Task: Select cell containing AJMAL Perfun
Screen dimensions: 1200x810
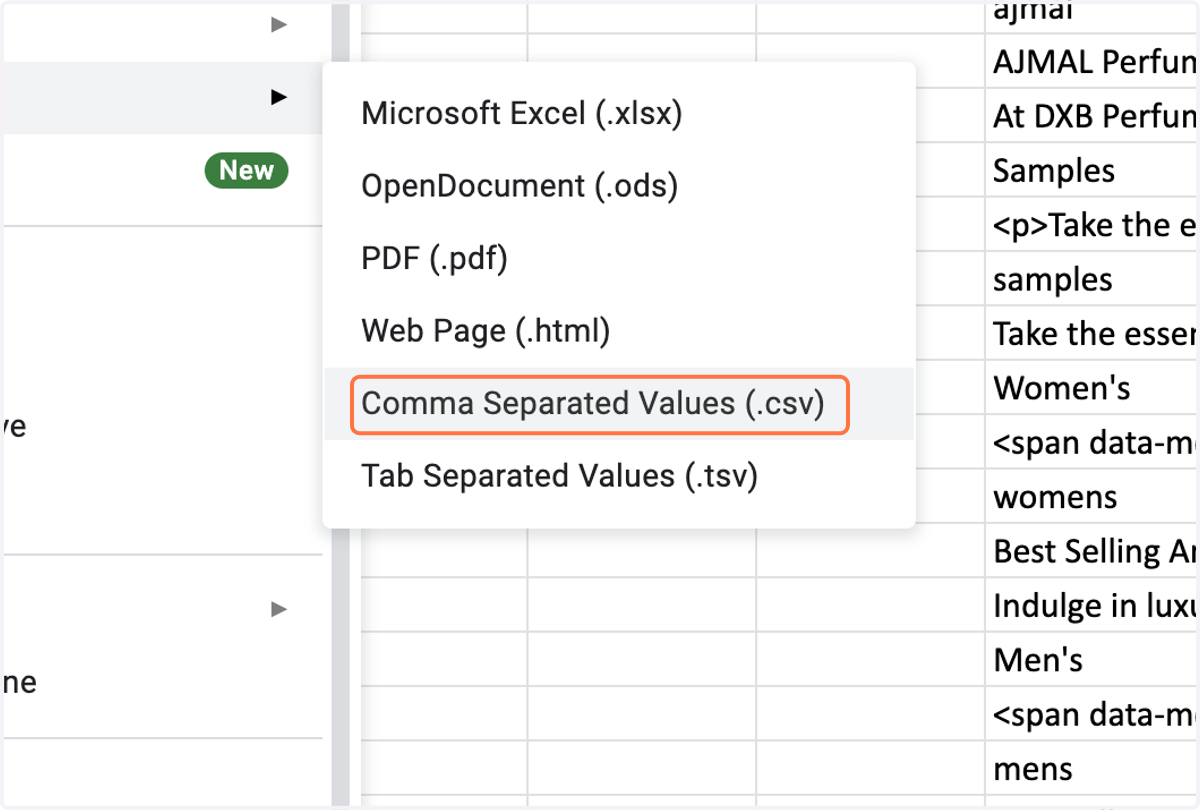Action: (x=1092, y=62)
